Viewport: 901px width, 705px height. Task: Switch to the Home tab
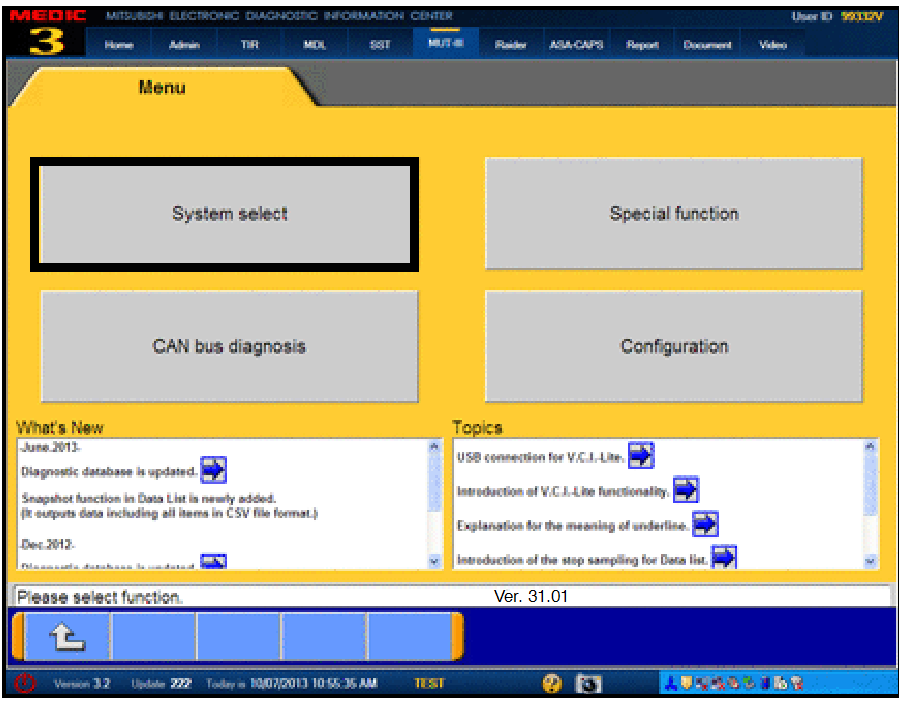coord(119,45)
